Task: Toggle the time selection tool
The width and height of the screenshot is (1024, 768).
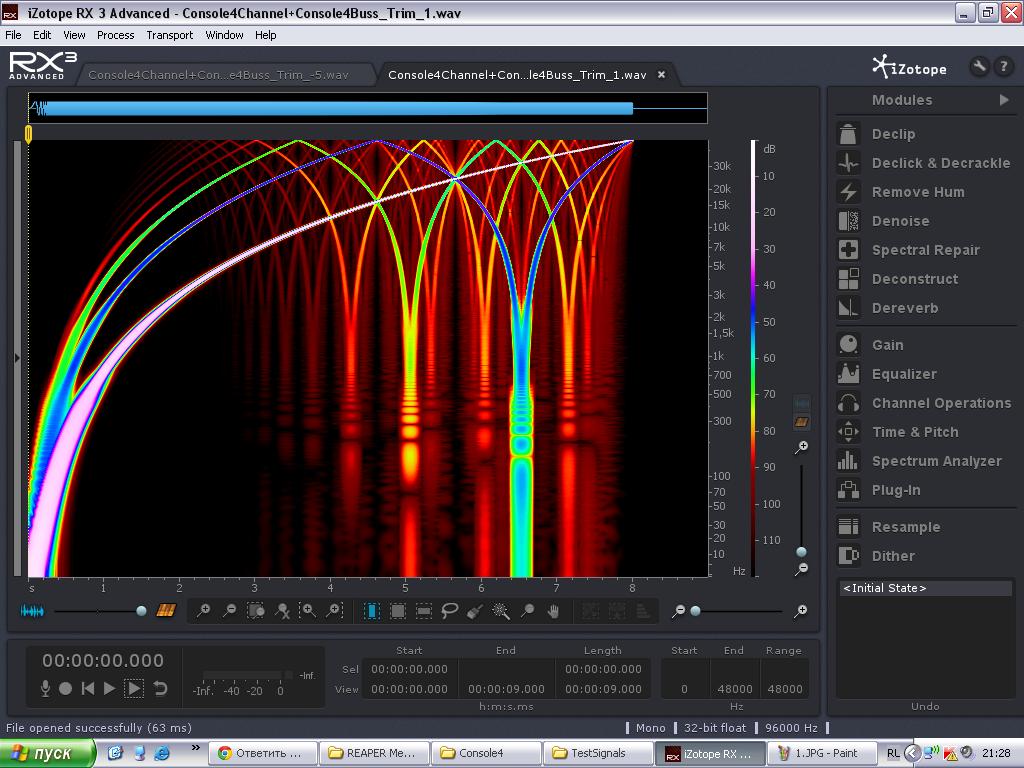Action: tap(372, 610)
